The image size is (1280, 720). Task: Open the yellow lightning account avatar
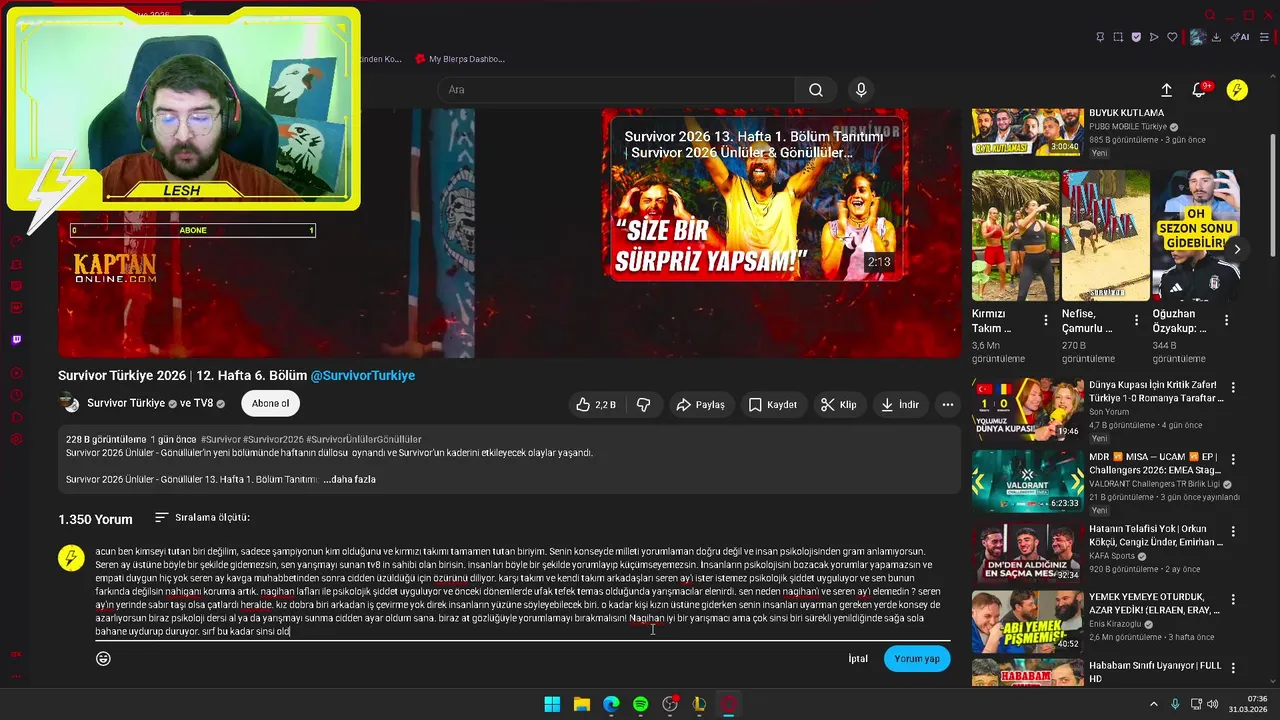pos(1237,90)
